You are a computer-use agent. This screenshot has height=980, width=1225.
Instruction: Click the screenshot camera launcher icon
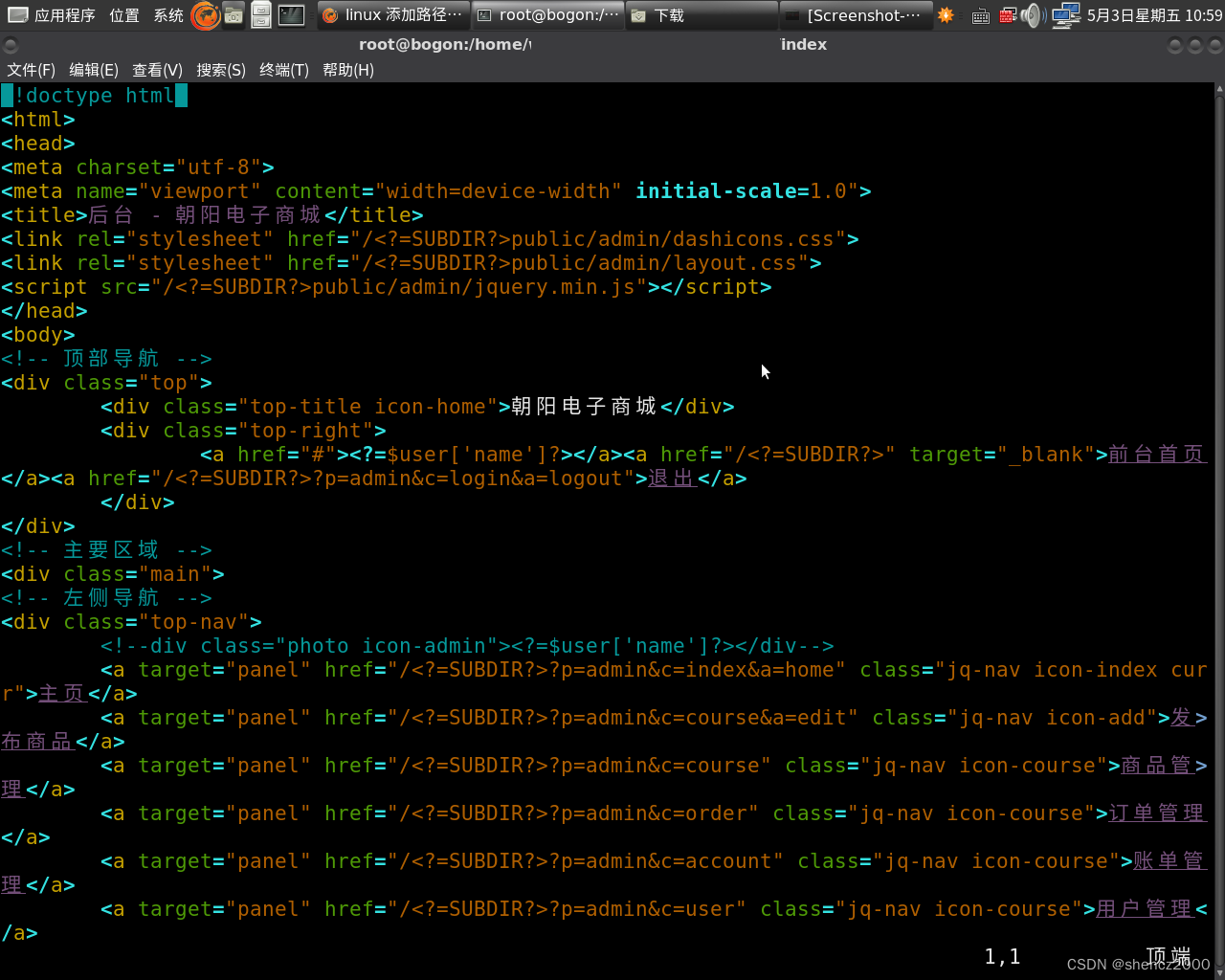[233, 15]
